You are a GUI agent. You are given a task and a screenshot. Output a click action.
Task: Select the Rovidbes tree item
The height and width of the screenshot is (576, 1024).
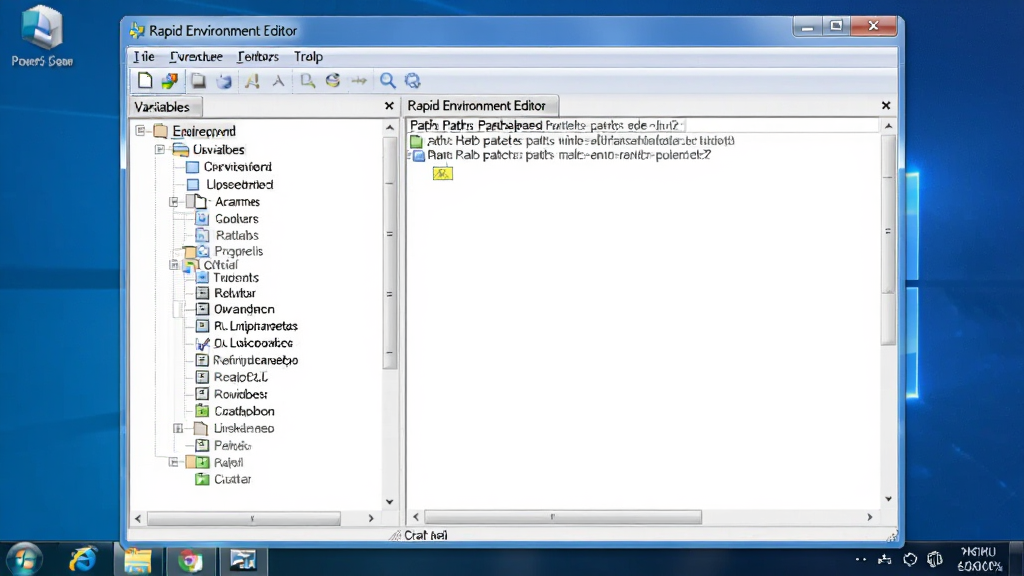[240, 394]
